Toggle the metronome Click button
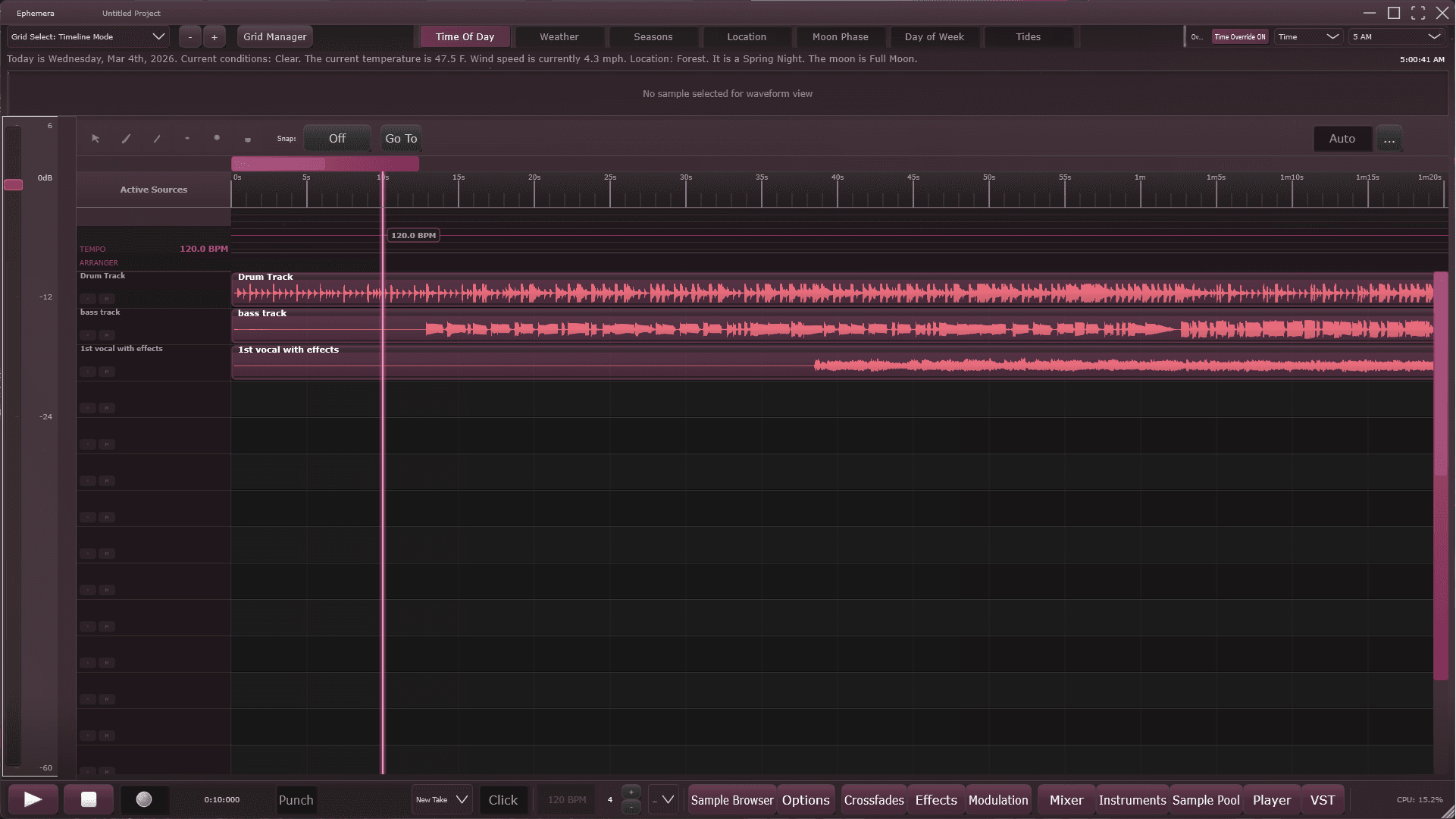 pos(503,800)
